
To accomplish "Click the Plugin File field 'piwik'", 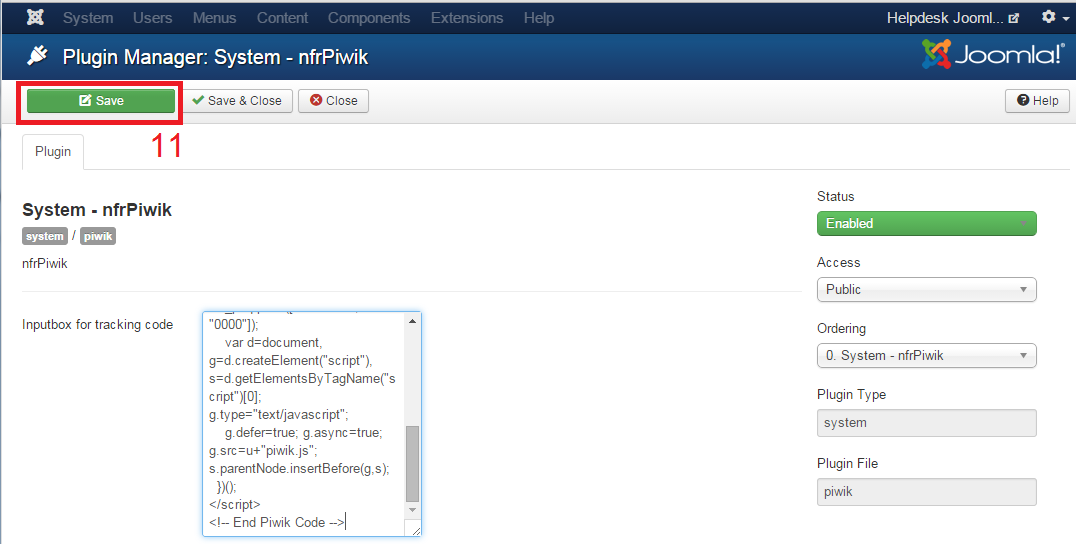I will (x=926, y=492).
